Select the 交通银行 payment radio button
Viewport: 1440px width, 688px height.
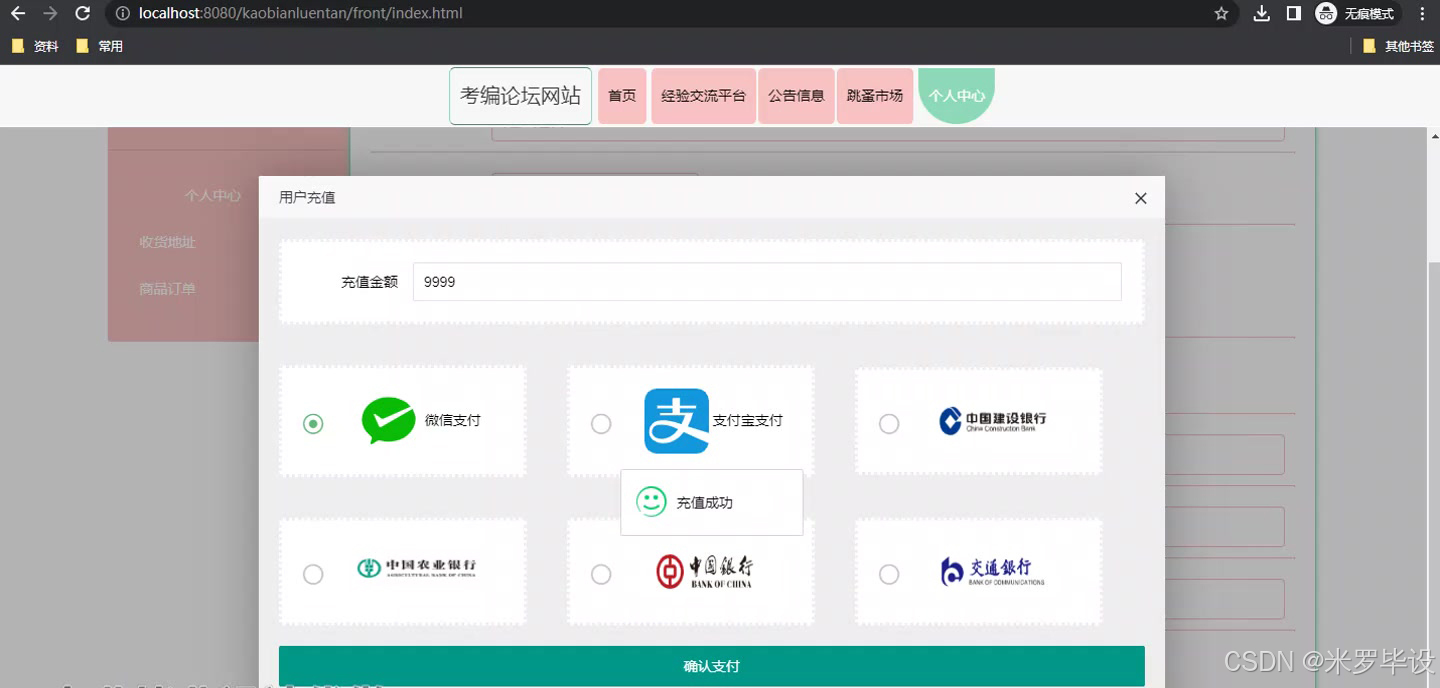coord(889,574)
